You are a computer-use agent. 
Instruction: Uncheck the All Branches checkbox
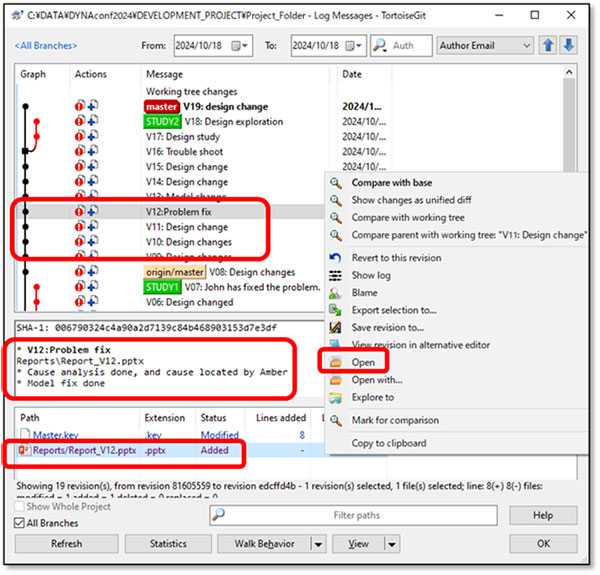[22, 523]
